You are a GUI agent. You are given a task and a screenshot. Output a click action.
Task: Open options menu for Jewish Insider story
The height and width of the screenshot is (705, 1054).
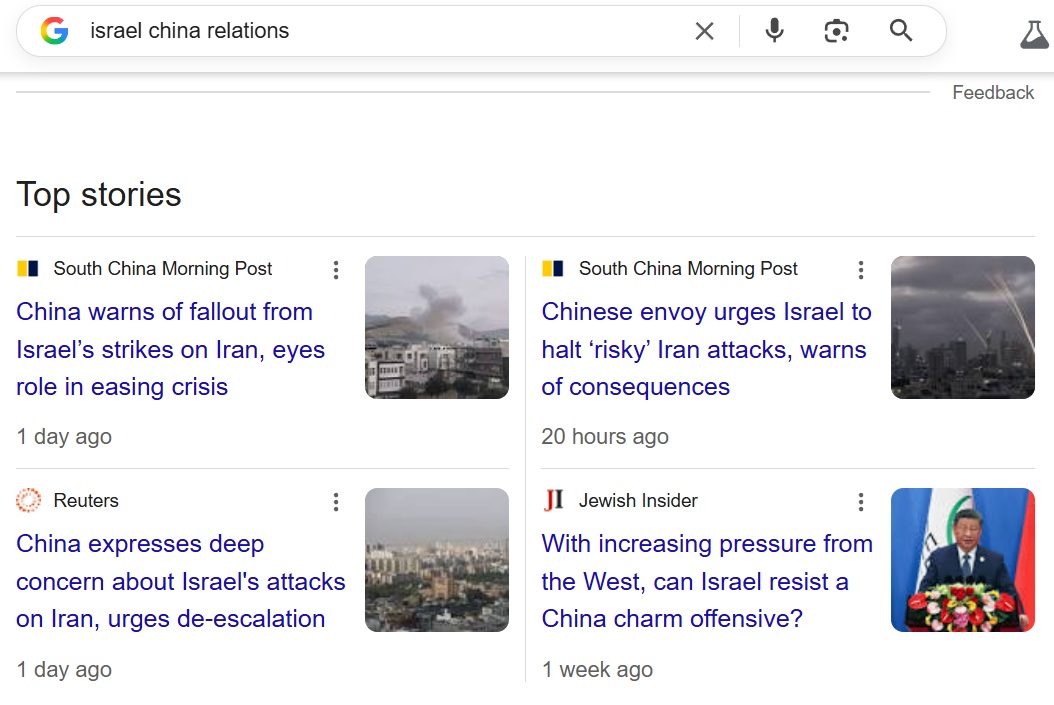pos(860,502)
